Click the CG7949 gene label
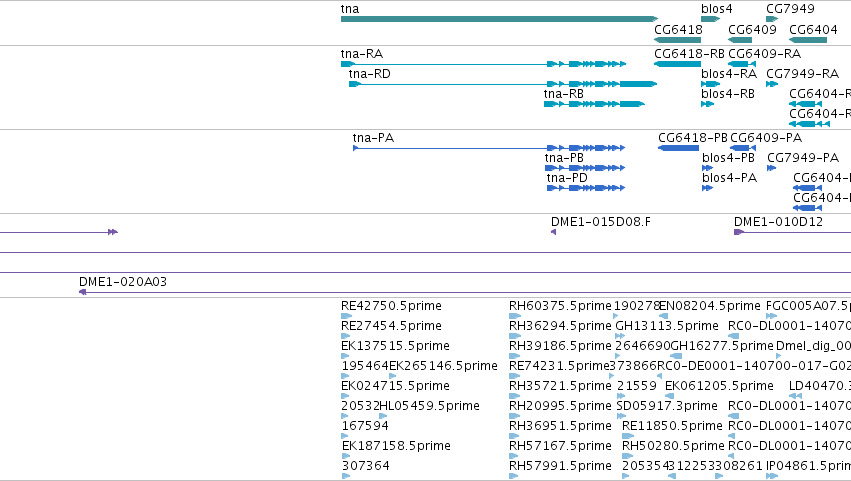 coord(790,9)
